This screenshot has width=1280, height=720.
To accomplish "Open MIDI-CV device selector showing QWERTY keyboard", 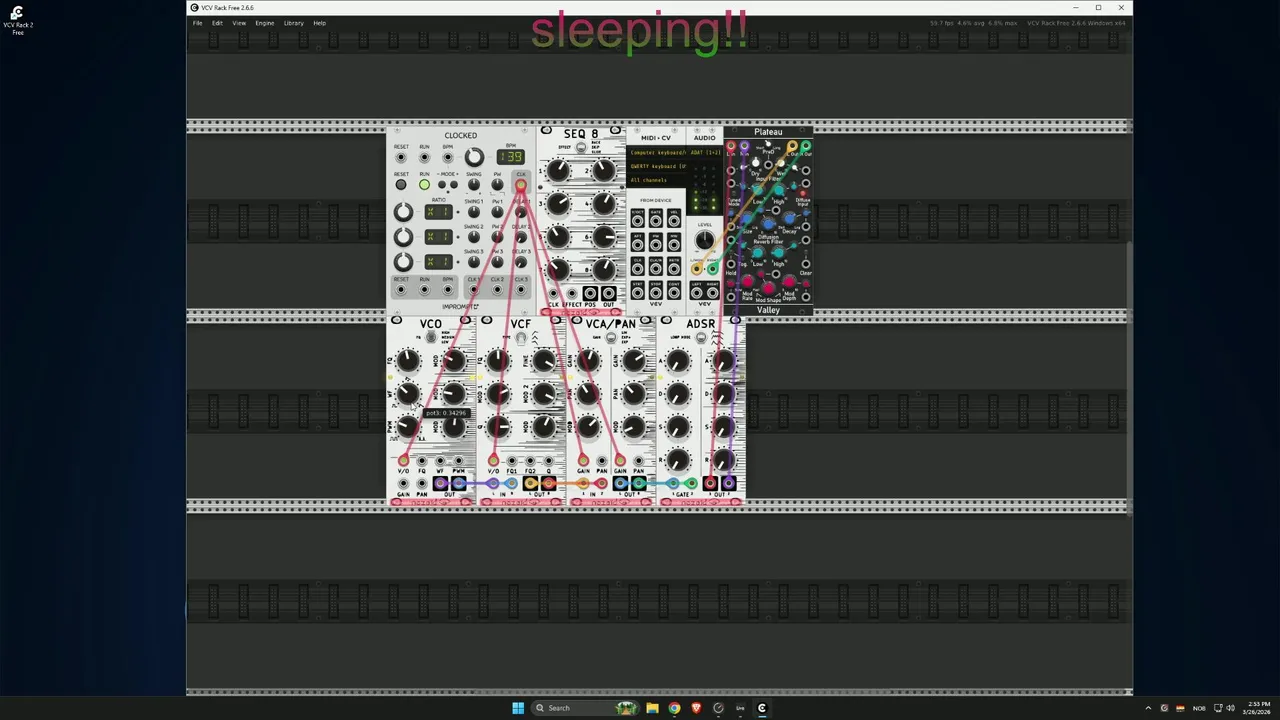I will 657,166.
